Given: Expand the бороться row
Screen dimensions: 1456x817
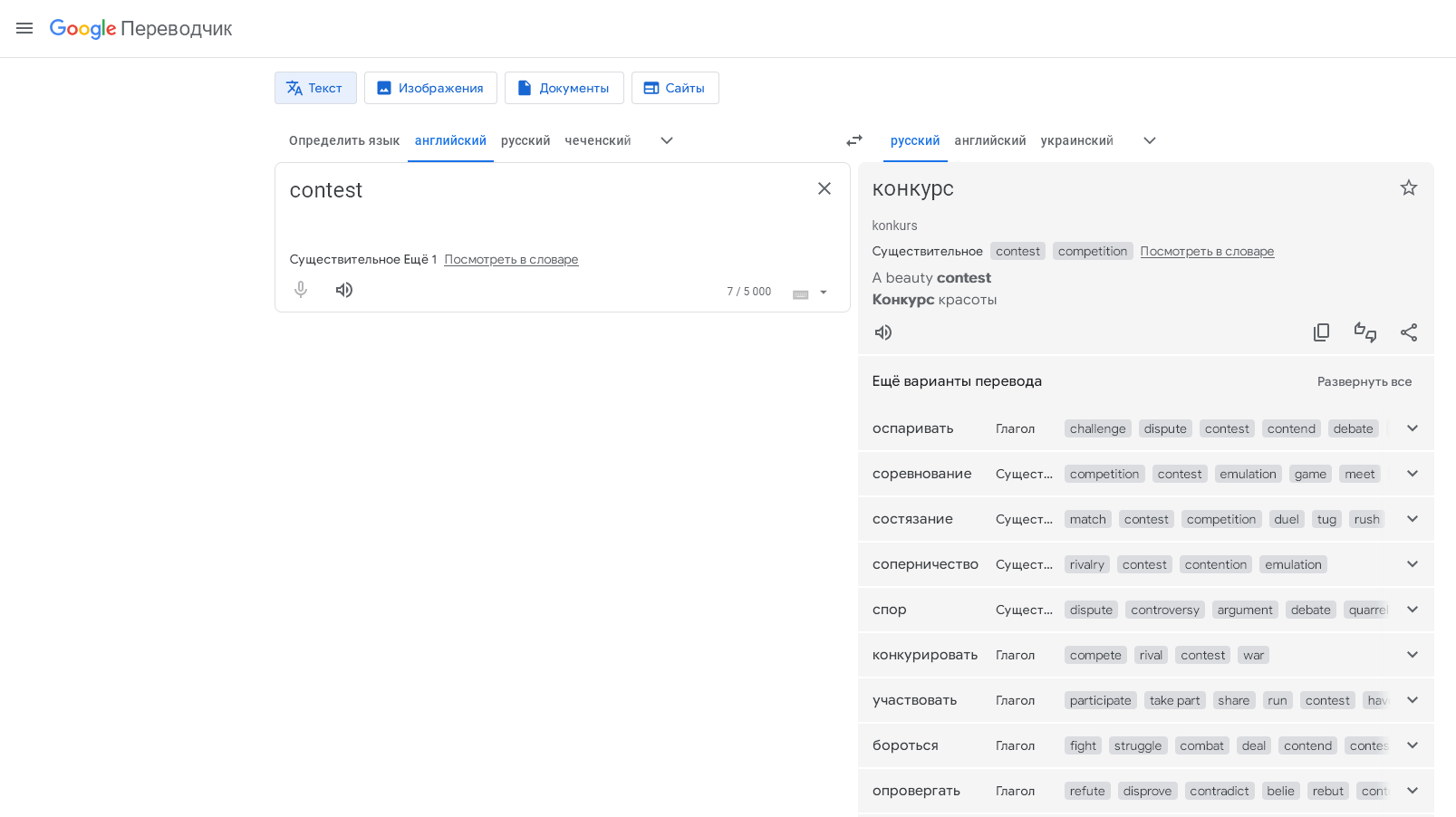Looking at the screenshot, I should click(1413, 745).
